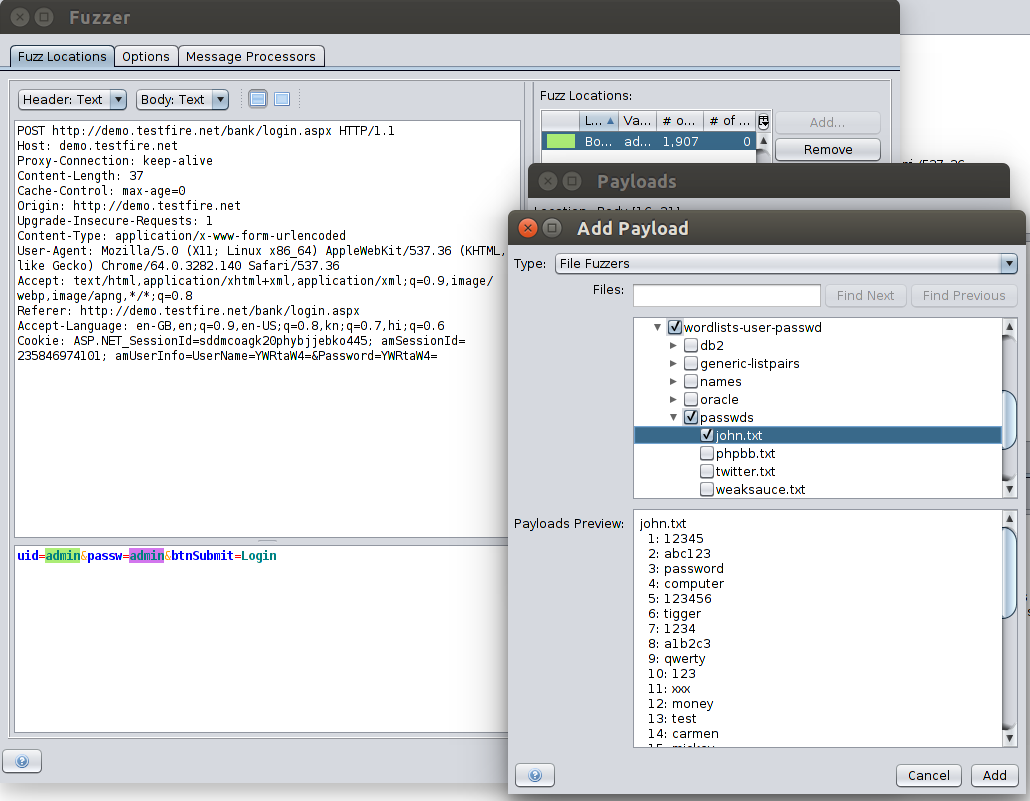The height and width of the screenshot is (801, 1030).
Task: Open the Header: Text dropdown
Action: point(116,98)
